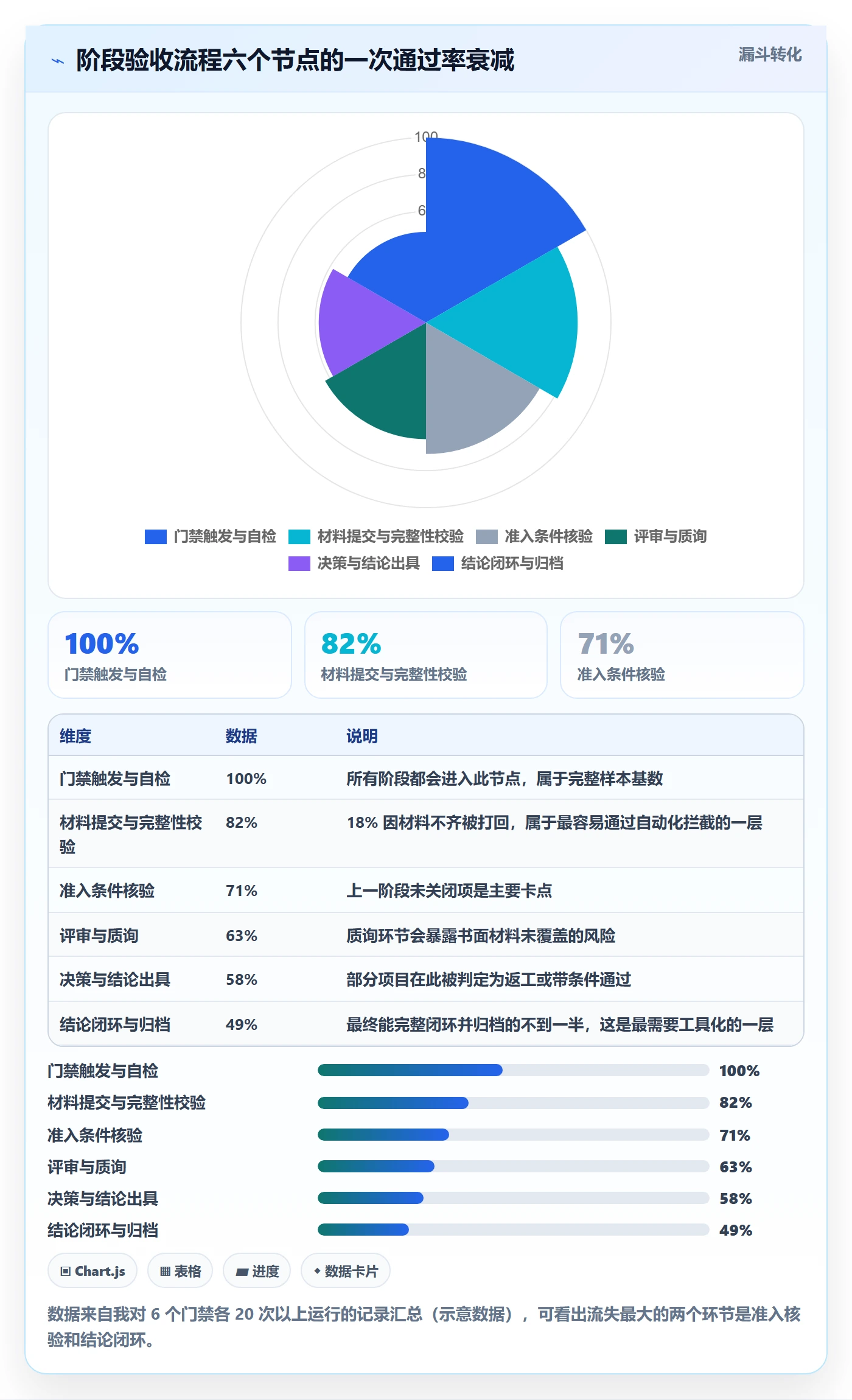Click the 部分项目在此被判定为返工或带条件通过 description
This screenshot has width=852, height=1400.
click(x=489, y=979)
